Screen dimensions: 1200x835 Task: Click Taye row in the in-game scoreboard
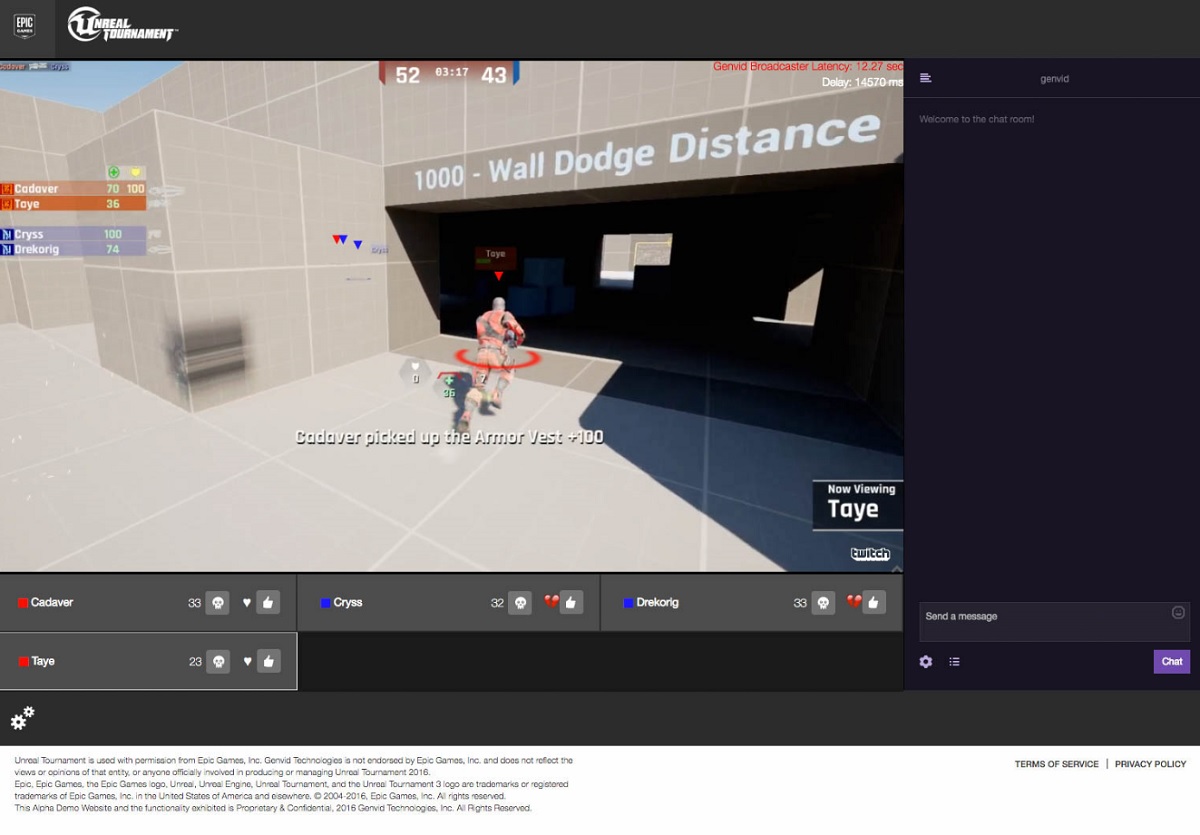point(73,204)
